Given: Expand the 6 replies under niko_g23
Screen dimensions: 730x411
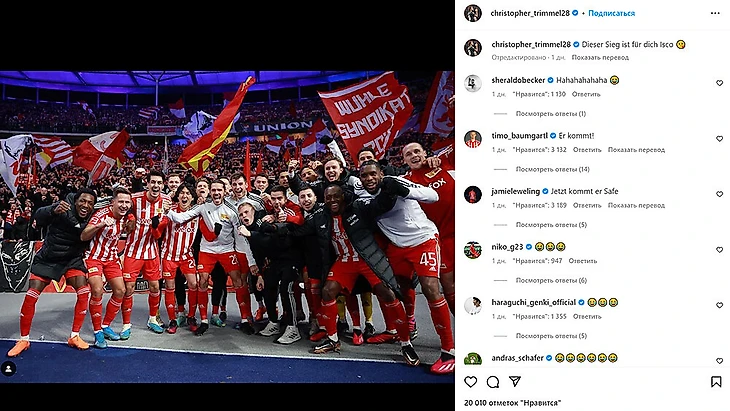Looking at the screenshot, I should coord(551,280).
